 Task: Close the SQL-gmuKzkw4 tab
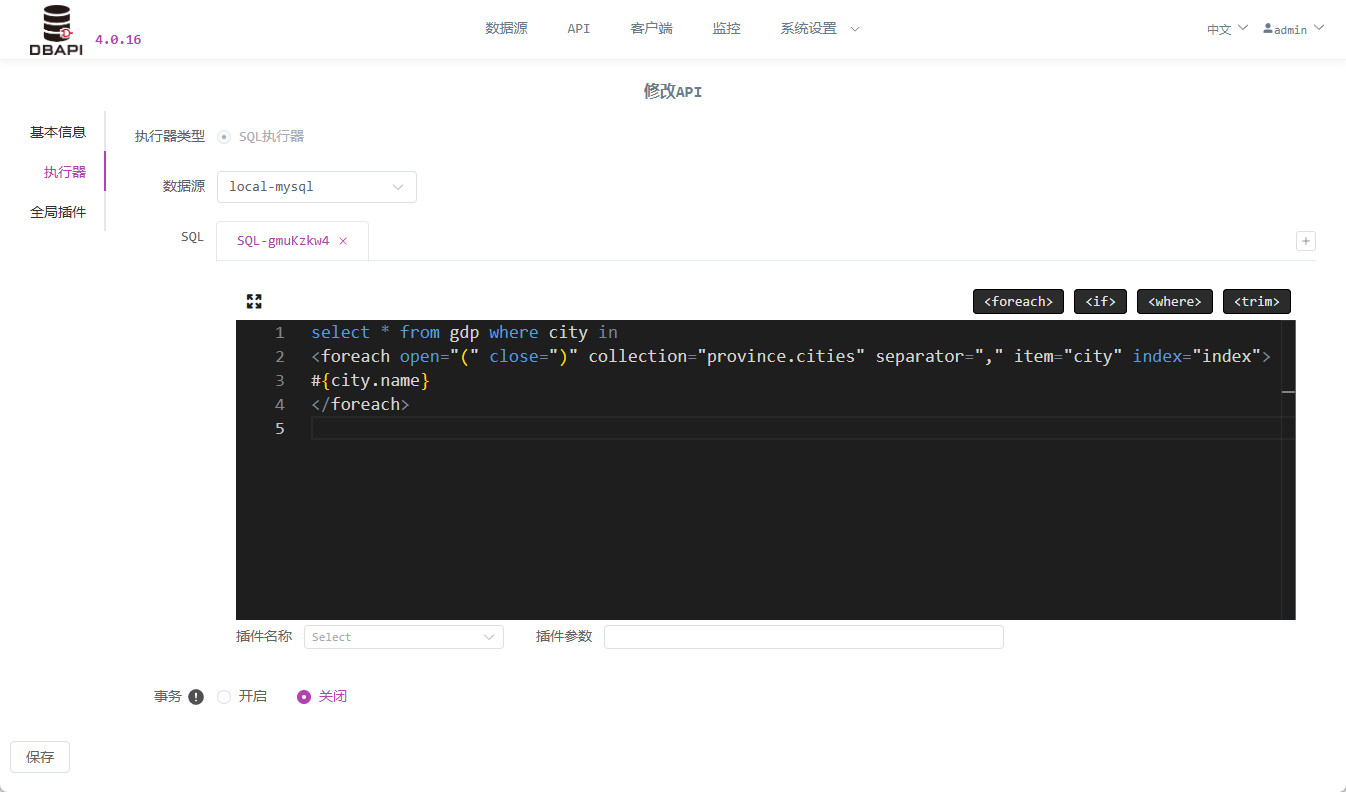tap(343, 241)
